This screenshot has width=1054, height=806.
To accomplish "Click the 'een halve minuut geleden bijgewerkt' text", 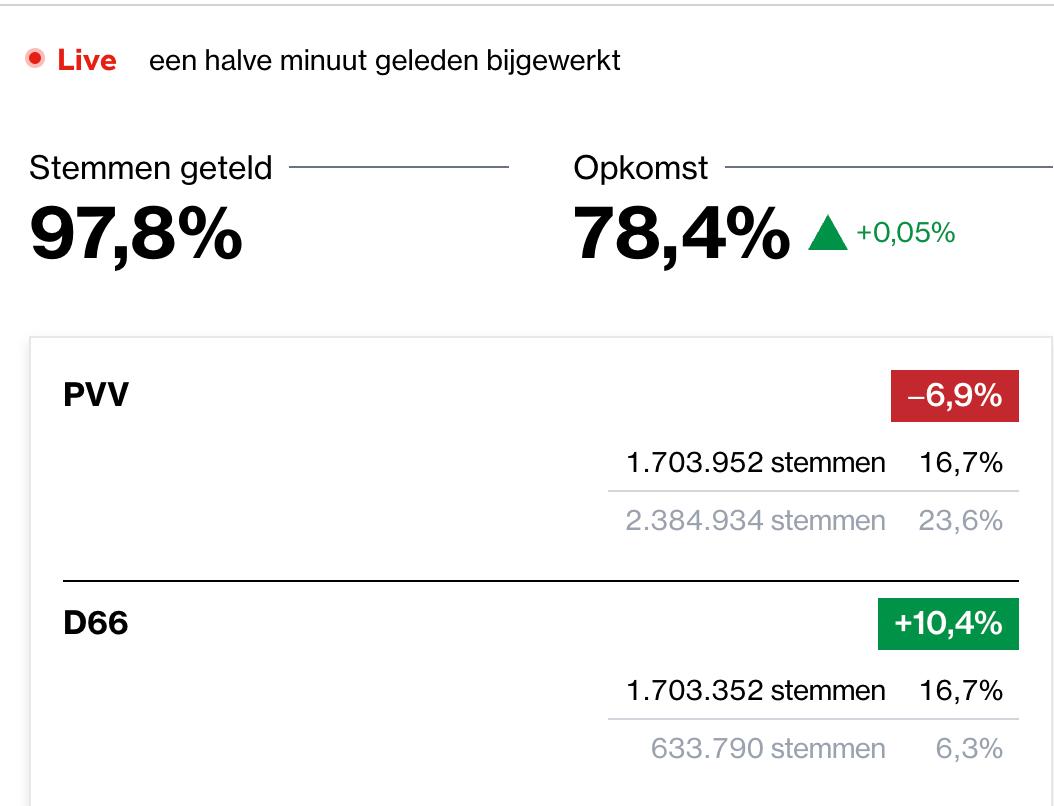I will (385, 60).
